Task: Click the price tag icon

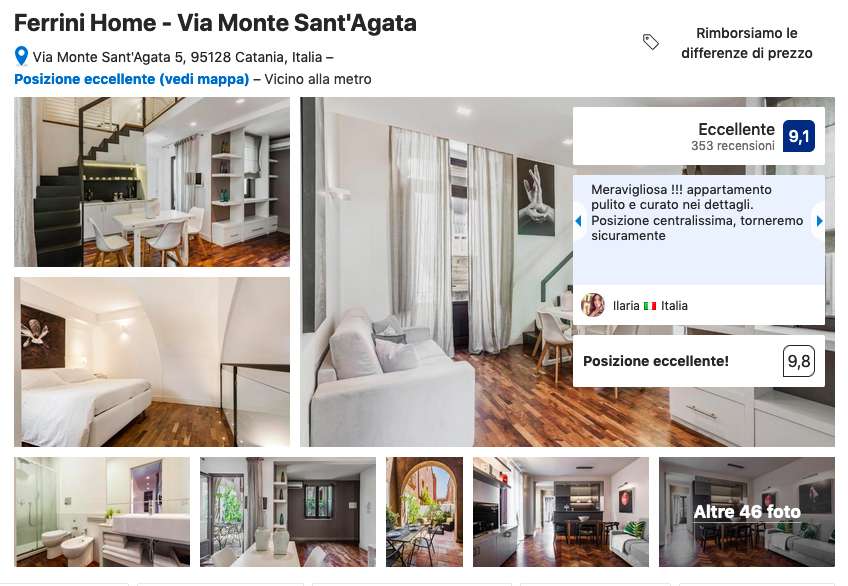Action: [651, 42]
